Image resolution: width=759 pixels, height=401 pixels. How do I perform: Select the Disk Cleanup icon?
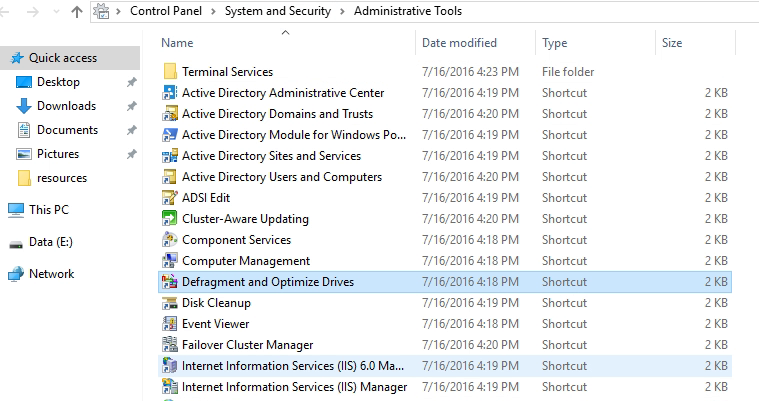(x=169, y=303)
